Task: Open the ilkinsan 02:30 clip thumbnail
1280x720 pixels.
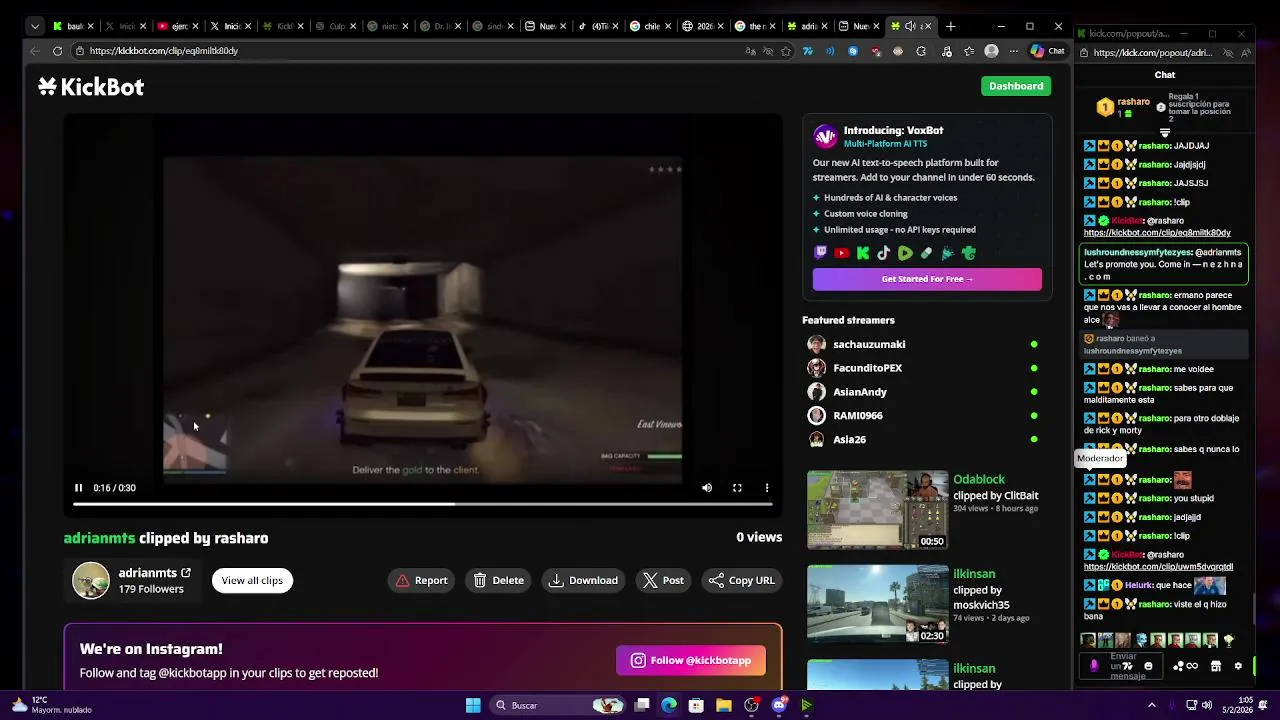Action: pos(877,604)
